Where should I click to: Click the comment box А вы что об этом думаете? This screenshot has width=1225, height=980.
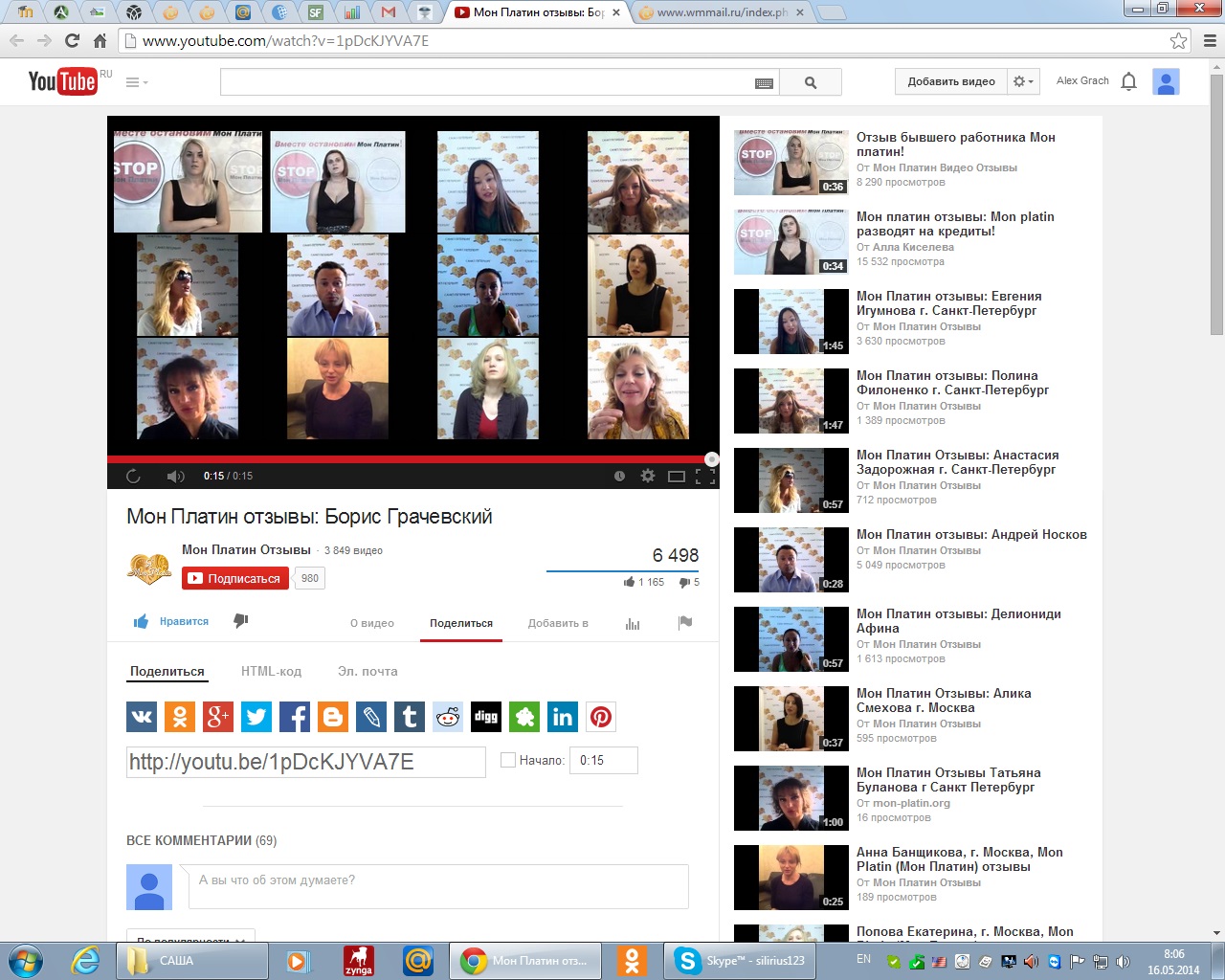pyautogui.click(x=438, y=886)
